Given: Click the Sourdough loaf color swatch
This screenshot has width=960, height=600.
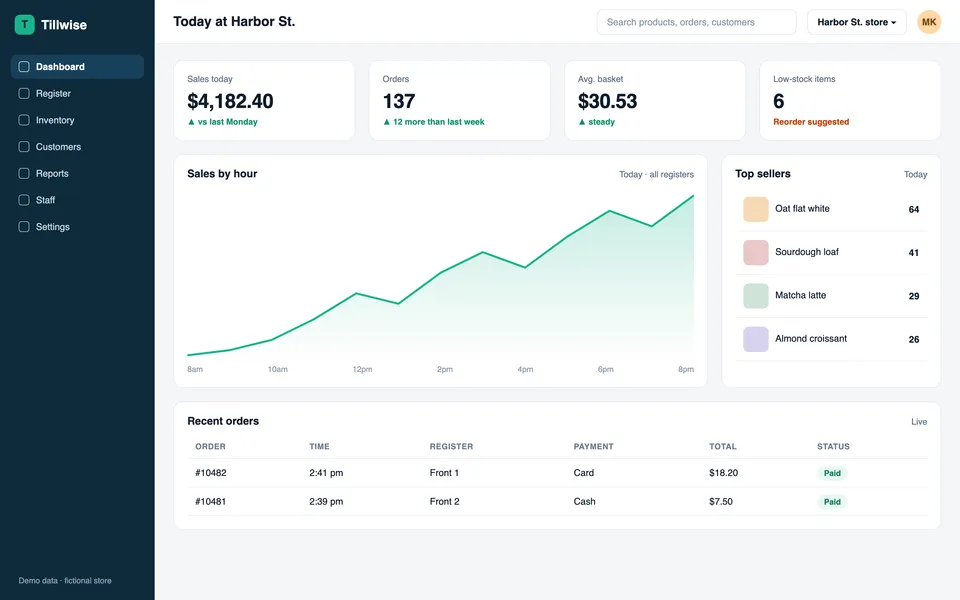Looking at the screenshot, I should click(x=756, y=252).
